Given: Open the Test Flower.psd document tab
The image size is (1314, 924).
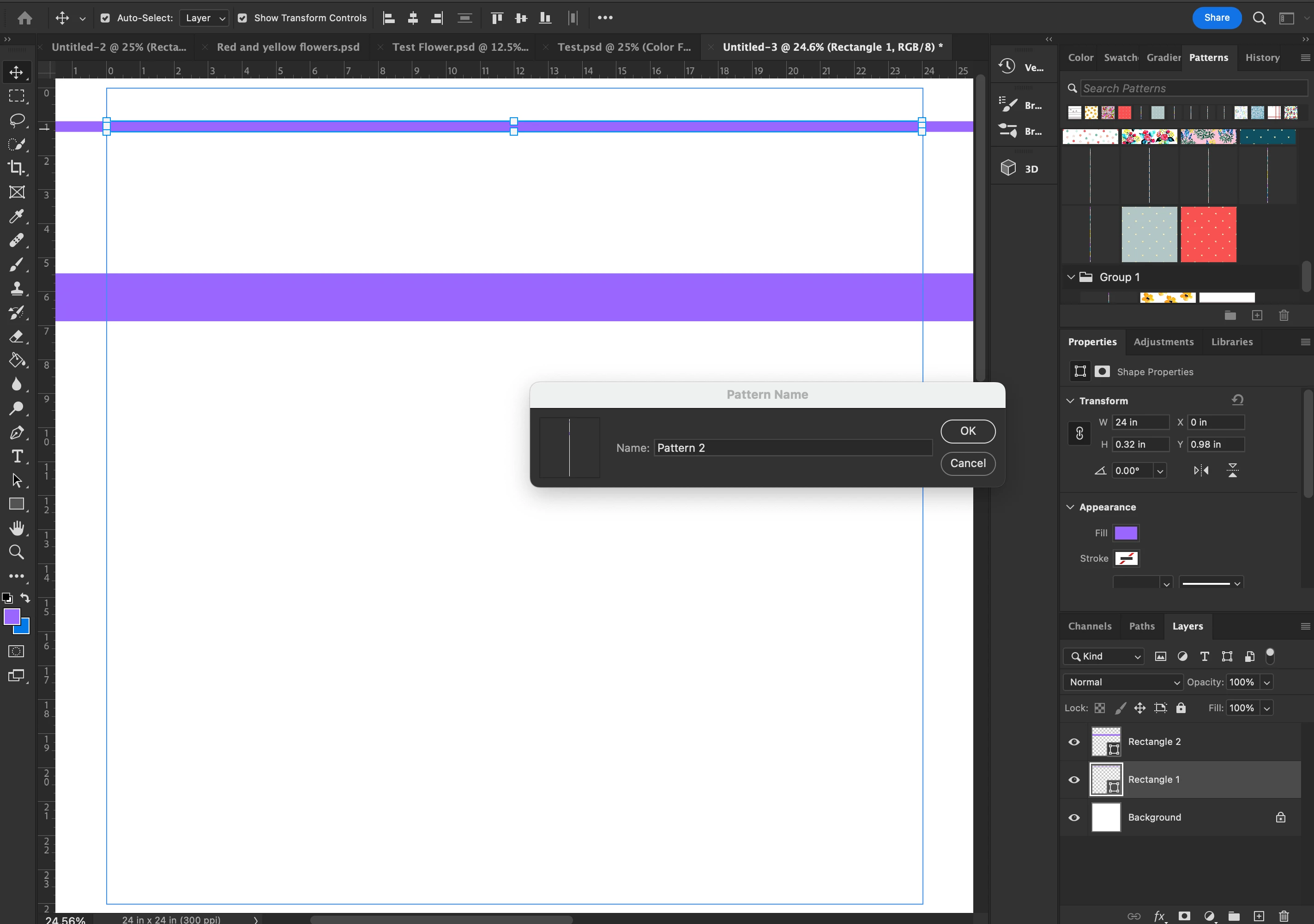Looking at the screenshot, I should [x=459, y=47].
